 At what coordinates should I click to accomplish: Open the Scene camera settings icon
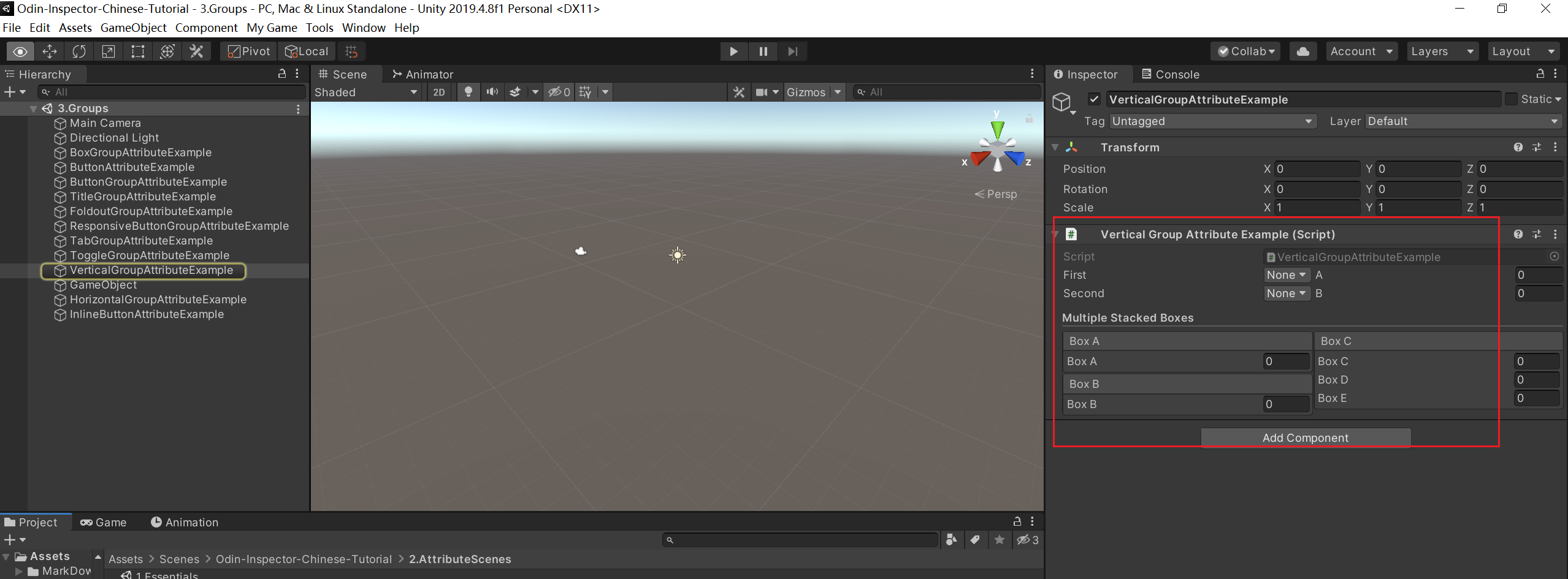762,92
